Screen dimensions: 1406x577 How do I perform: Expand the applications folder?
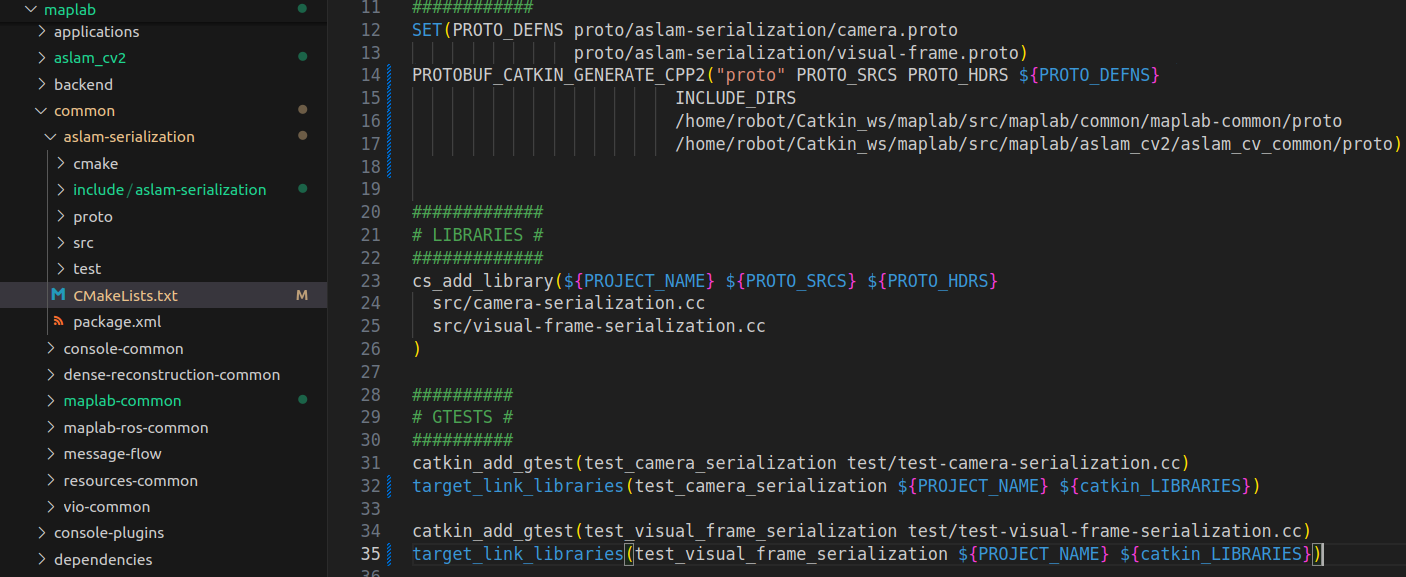click(42, 31)
